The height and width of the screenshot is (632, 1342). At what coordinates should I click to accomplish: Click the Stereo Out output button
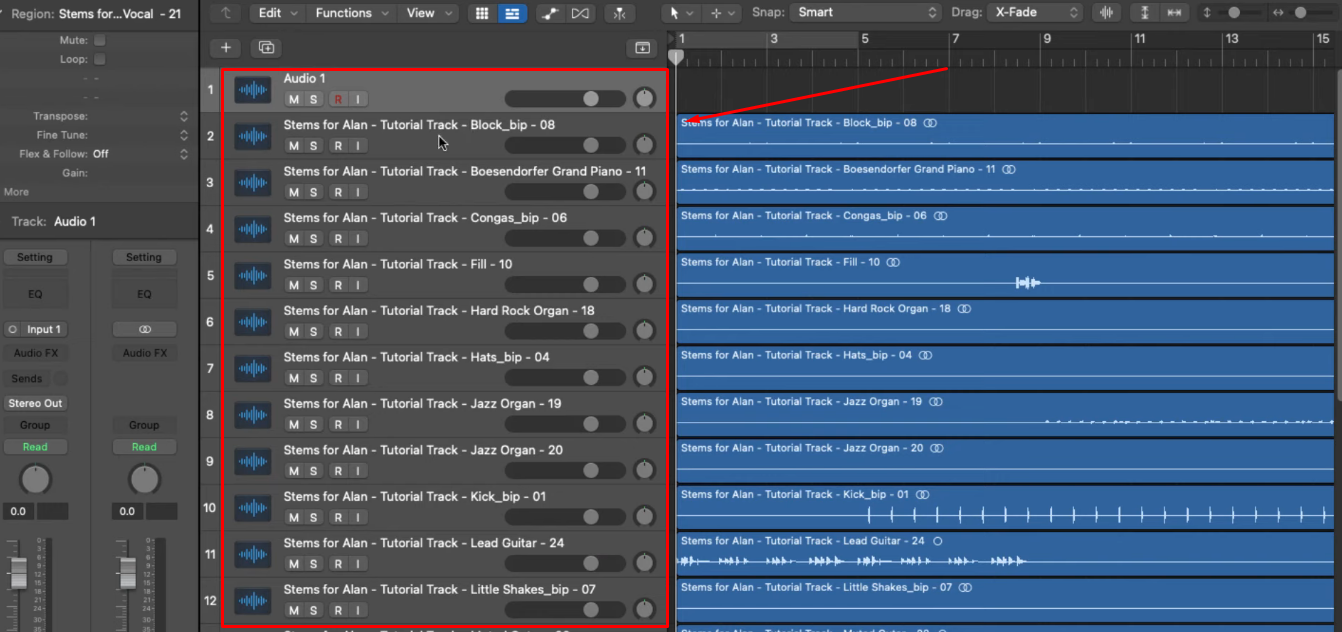(x=35, y=403)
